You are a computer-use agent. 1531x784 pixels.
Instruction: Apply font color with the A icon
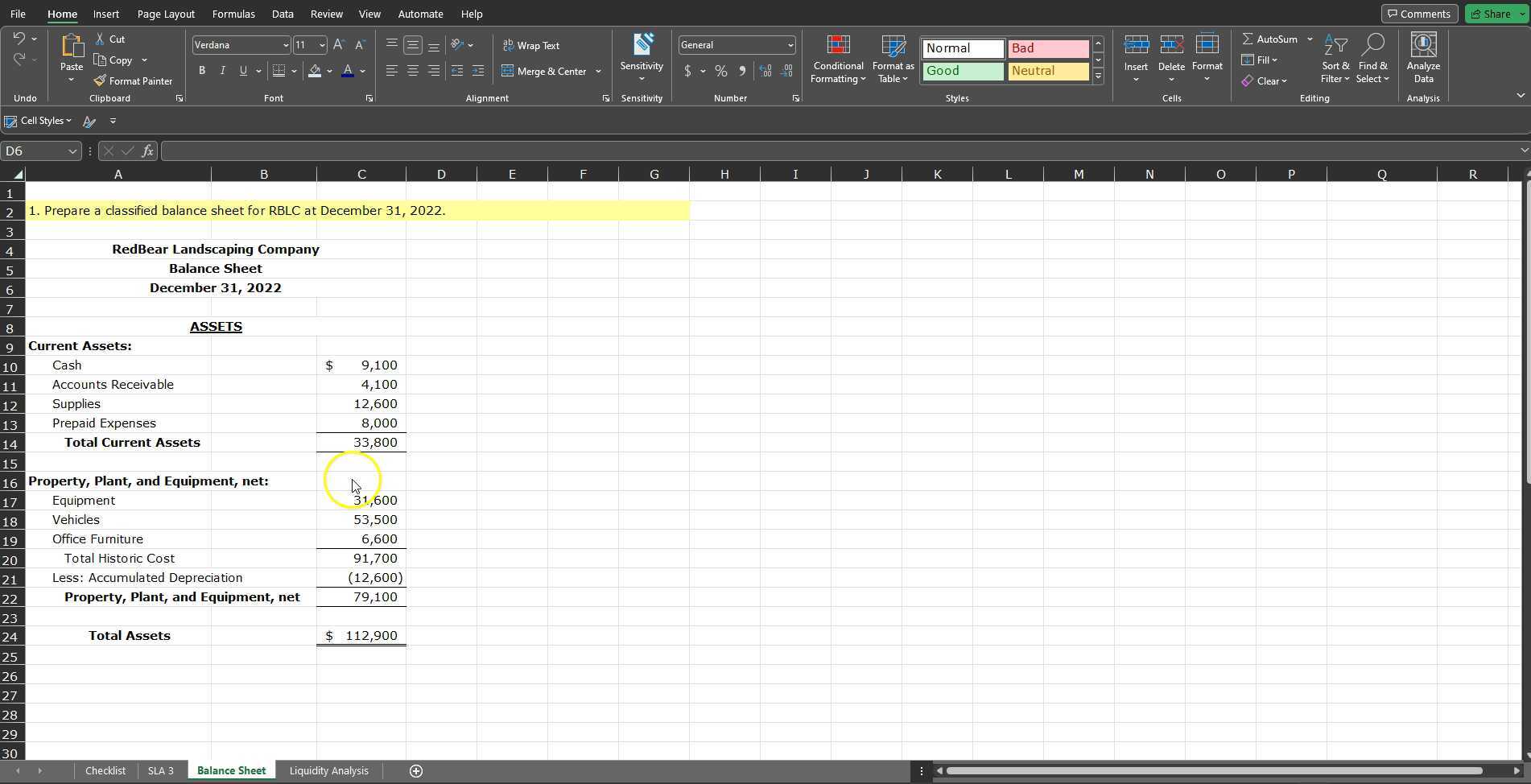(x=348, y=71)
